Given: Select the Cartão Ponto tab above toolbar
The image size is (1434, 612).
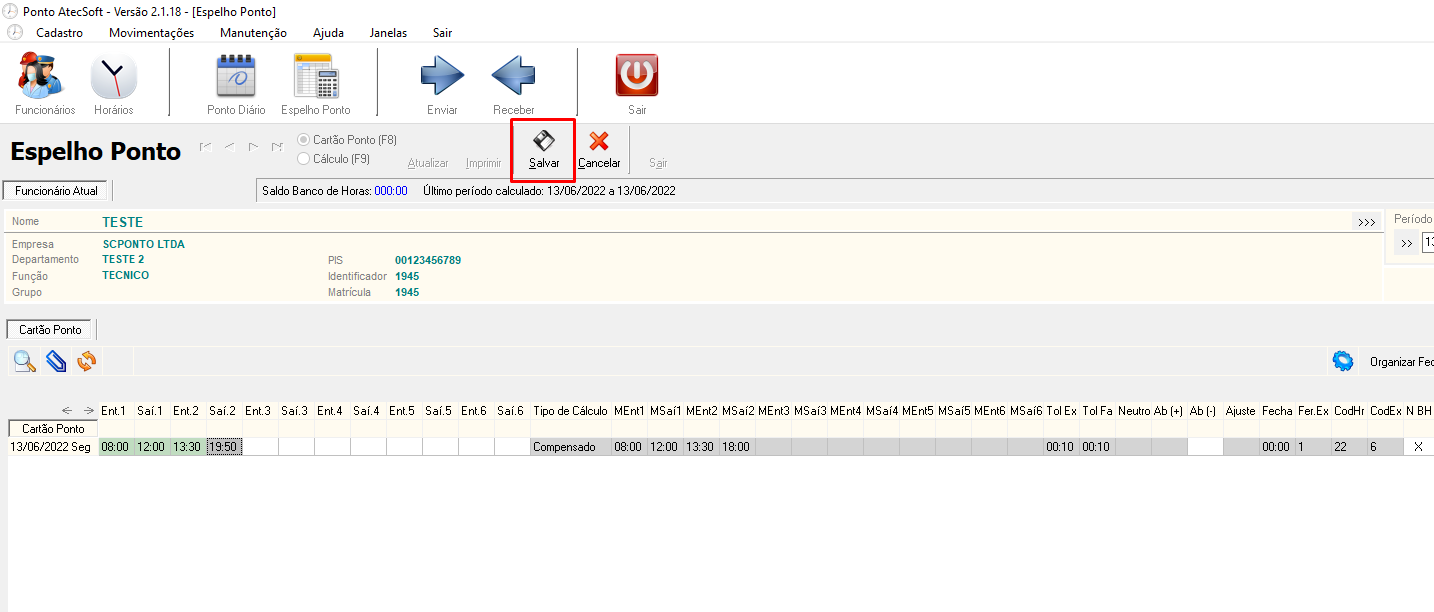Looking at the screenshot, I should pyautogui.click(x=50, y=329).
